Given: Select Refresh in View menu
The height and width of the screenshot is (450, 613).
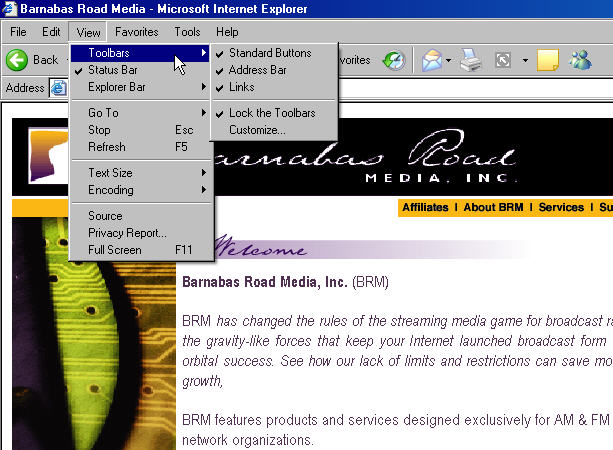Looking at the screenshot, I should click(141, 147).
